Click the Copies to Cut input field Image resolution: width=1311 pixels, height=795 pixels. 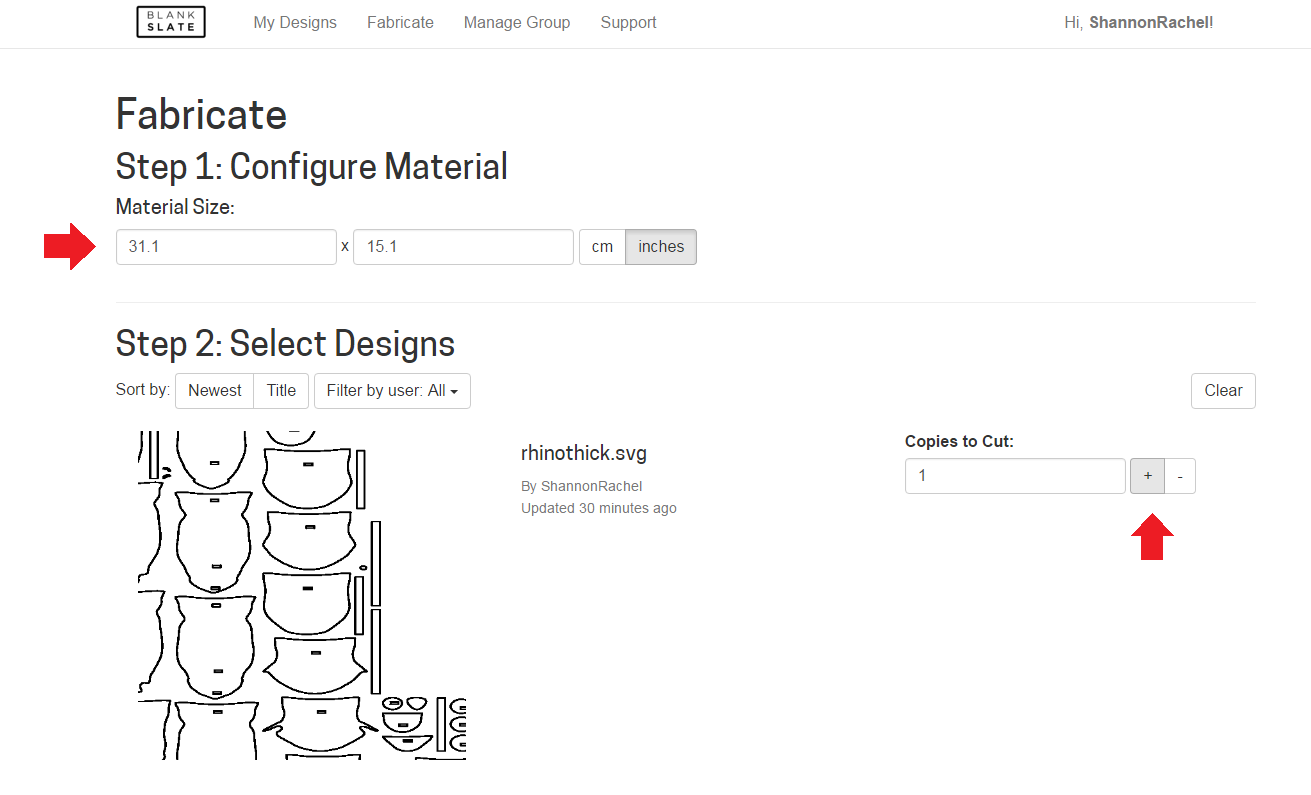tap(1015, 476)
